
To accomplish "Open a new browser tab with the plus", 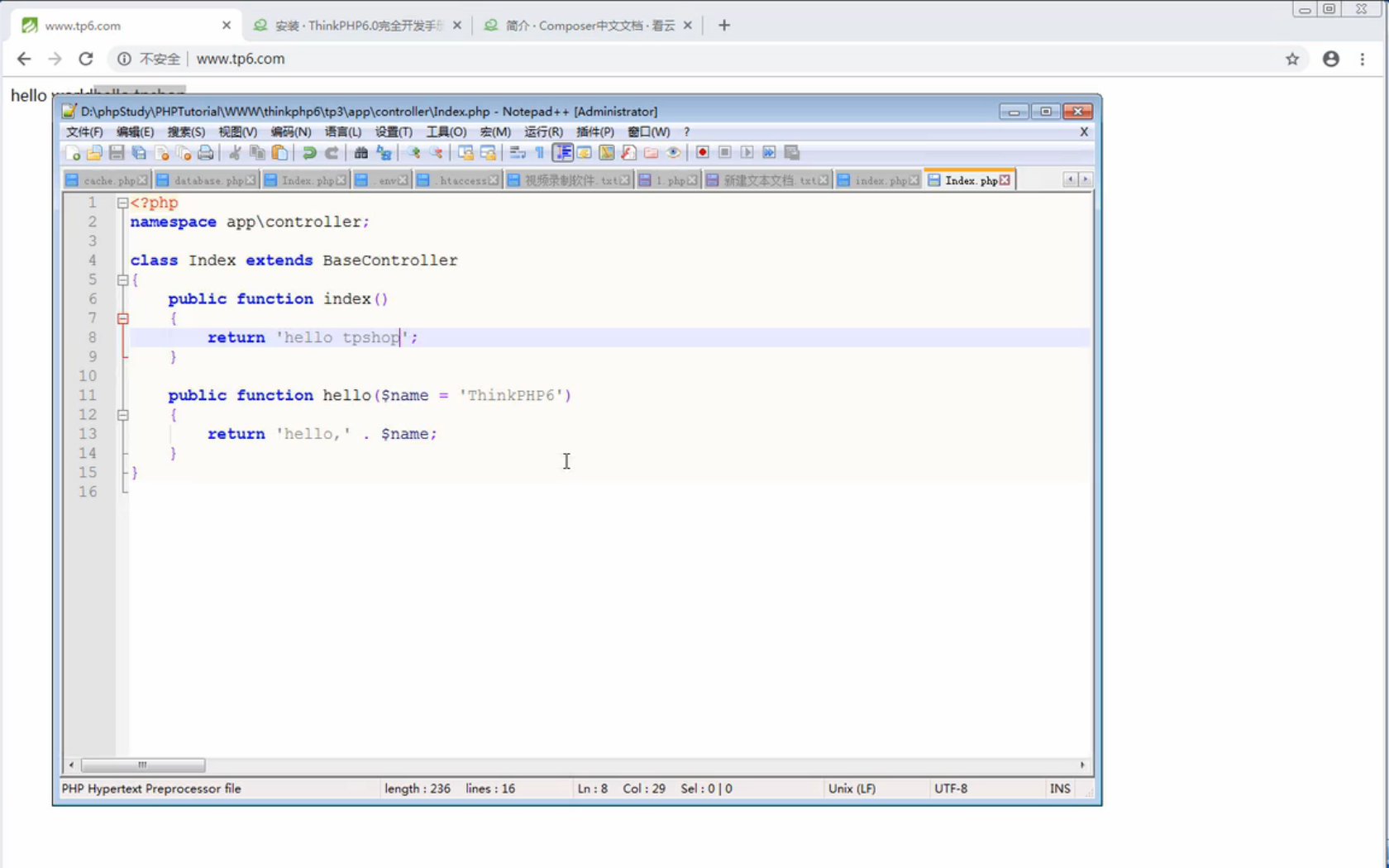I will click(724, 26).
